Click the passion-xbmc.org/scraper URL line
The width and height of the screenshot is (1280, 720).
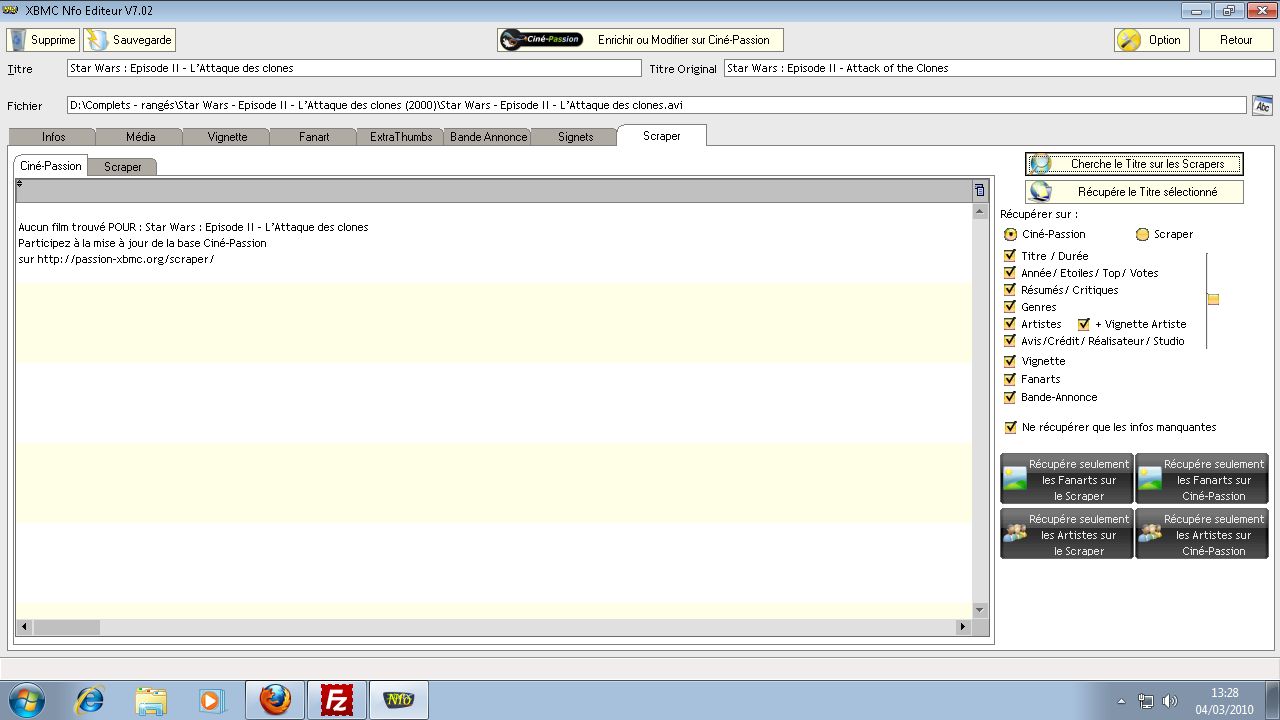tap(116, 259)
